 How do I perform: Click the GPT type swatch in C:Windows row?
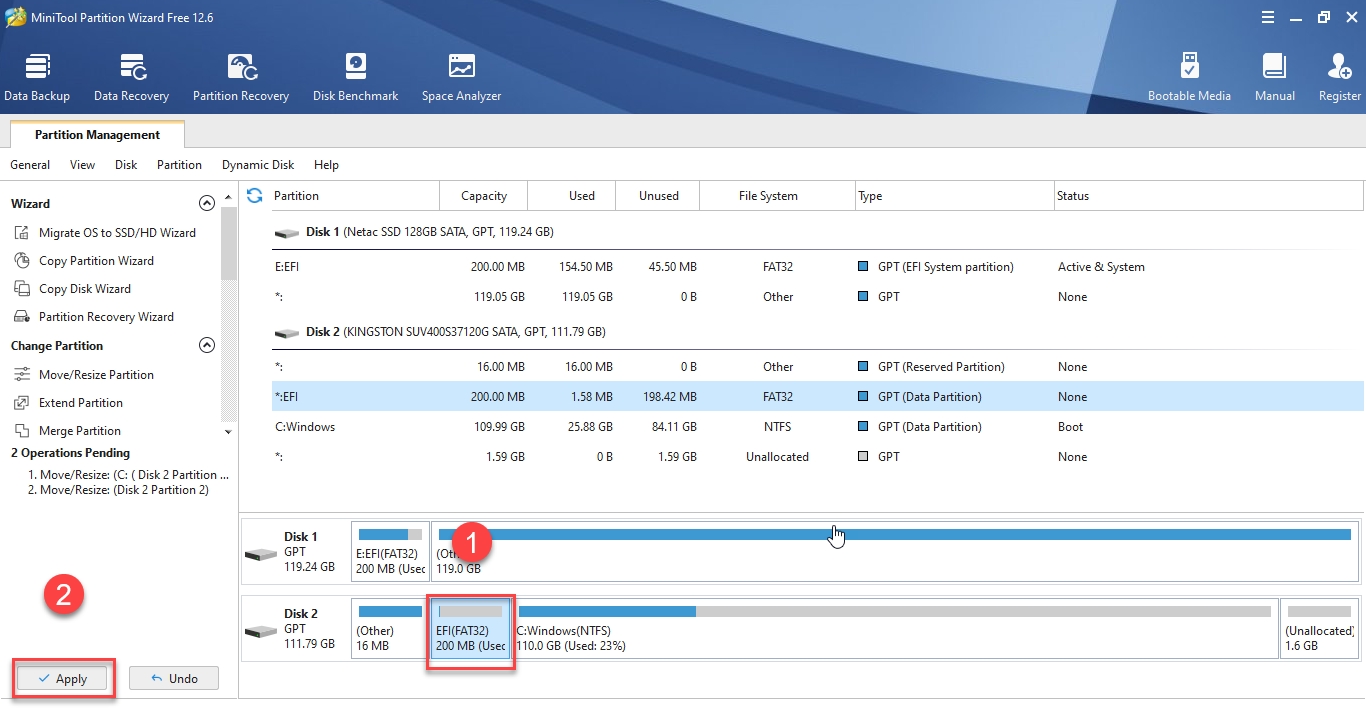(863, 427)
